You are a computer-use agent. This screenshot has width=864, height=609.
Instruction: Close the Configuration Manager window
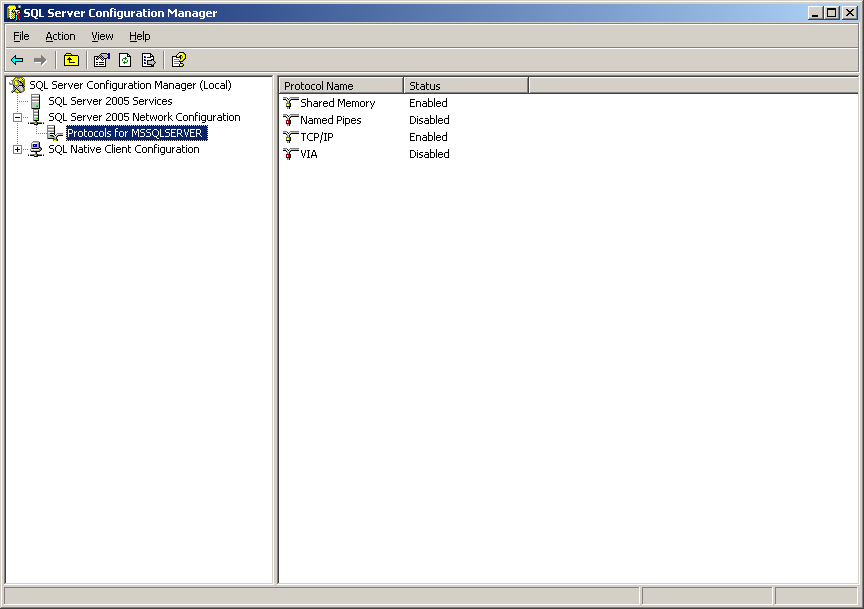(850, 13)
